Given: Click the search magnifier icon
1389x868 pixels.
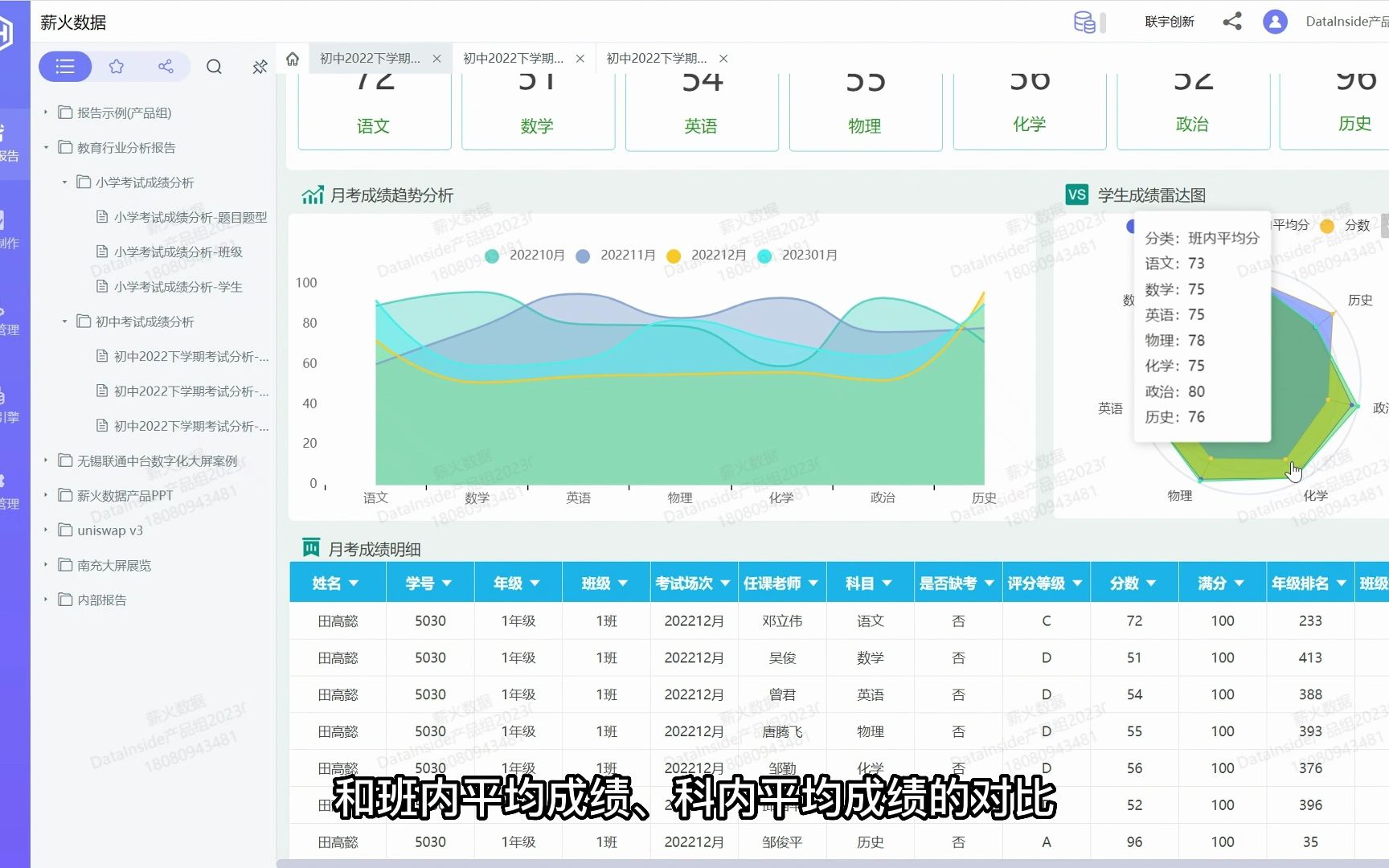Looking at the screenshot, I should 214,67.
